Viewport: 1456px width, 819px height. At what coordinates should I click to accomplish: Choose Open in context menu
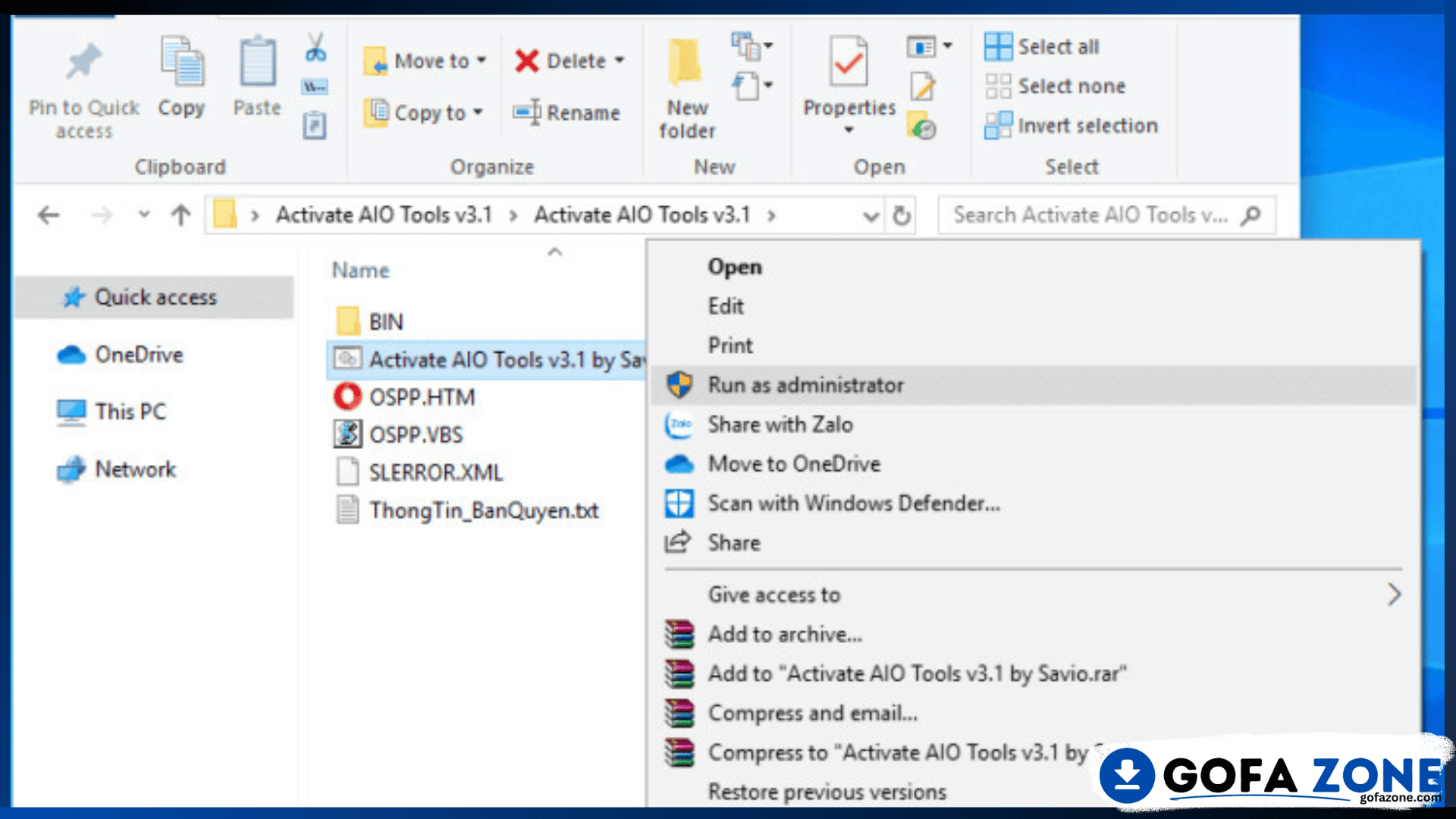pyautogui.click(x=1034, y=267)
